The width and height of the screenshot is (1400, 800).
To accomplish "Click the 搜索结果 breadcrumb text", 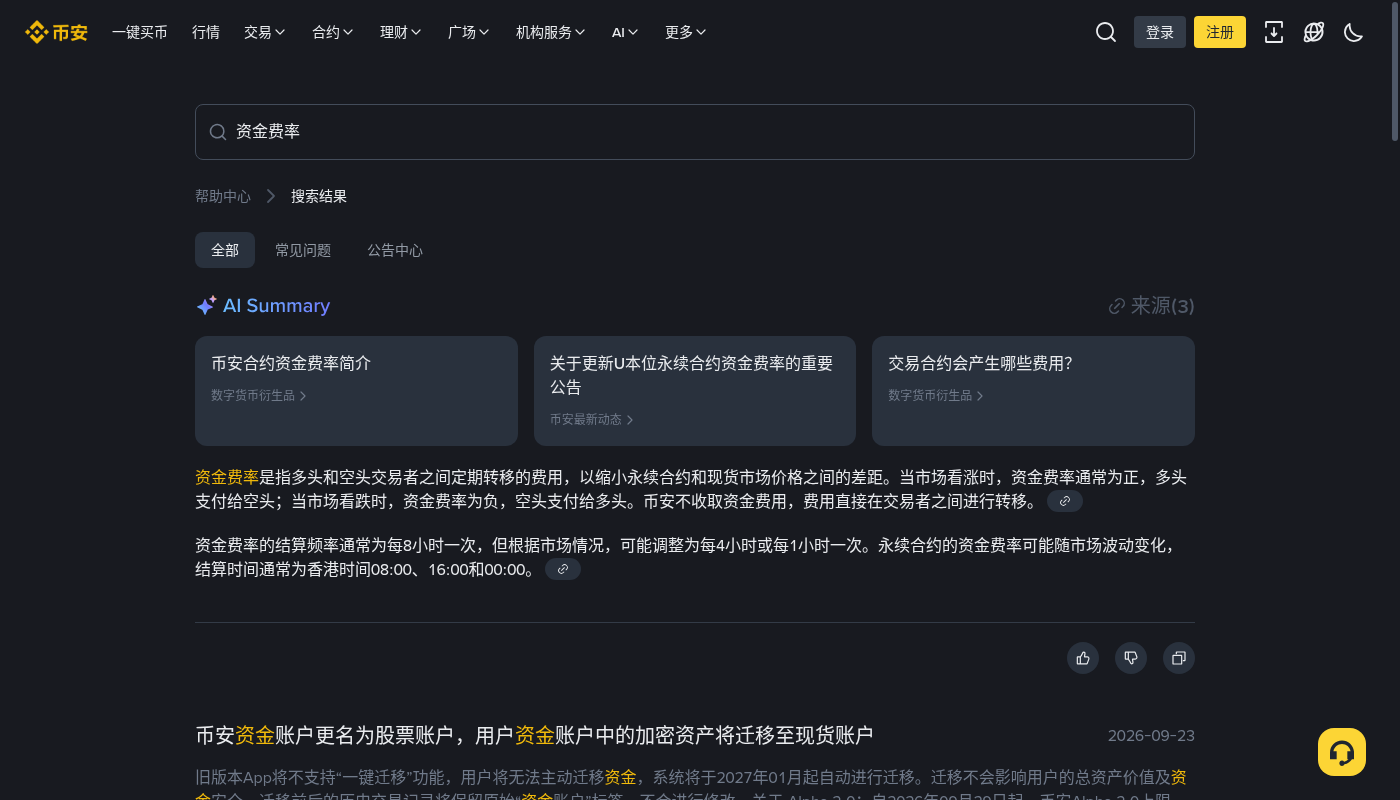I will [319, 196].
